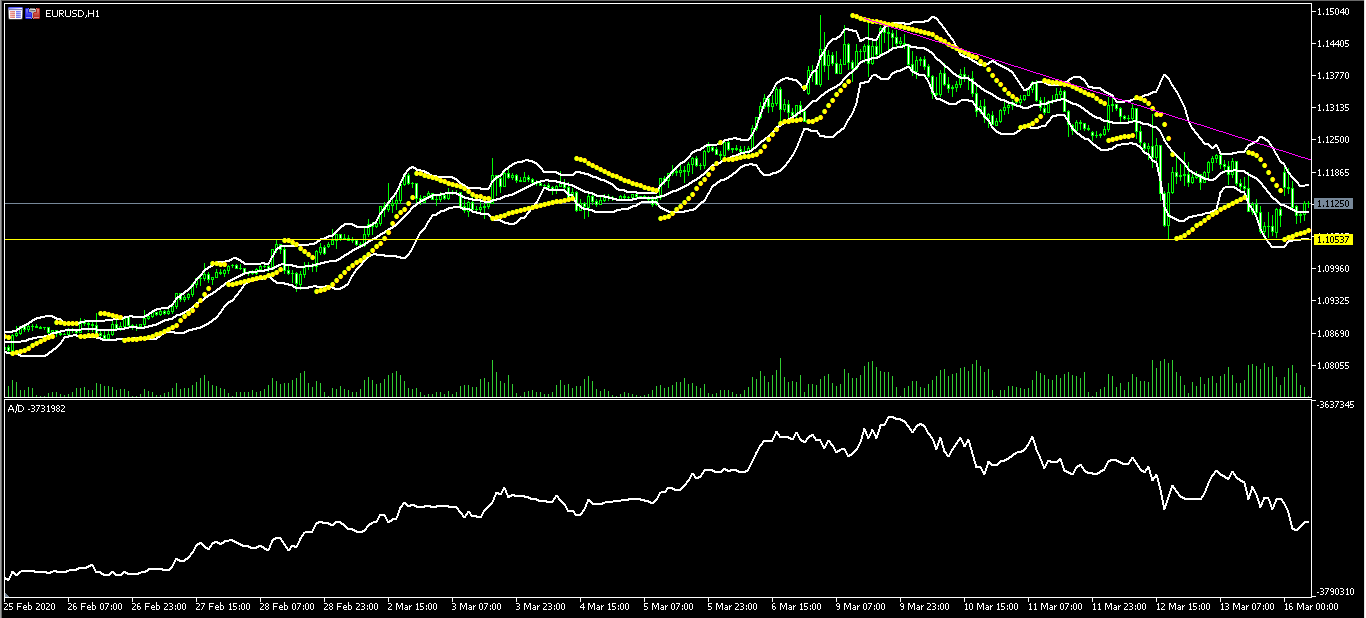Screen dimensions: 1366x618
Task: Click the 11 Mar 07:00 time label
Action: pyautogui.click(x=1054, y=606)
